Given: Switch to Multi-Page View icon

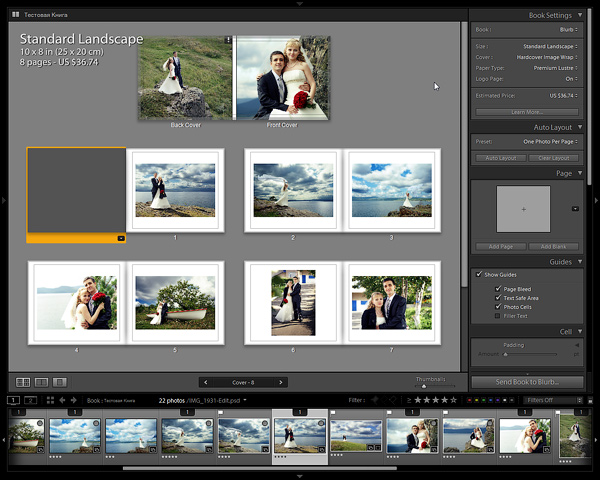Looking at the screenshot, I should coord(23,382).
